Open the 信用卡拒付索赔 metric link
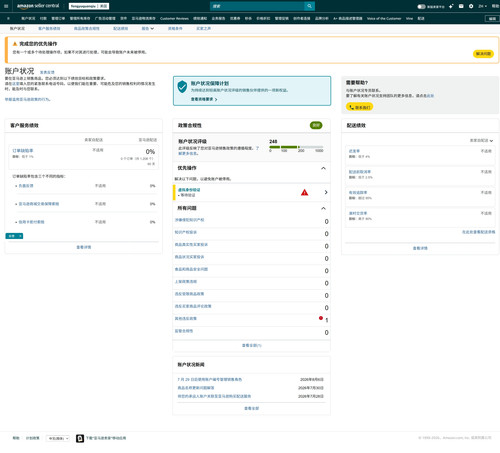 pyautogui.click(x=31, y=222)
